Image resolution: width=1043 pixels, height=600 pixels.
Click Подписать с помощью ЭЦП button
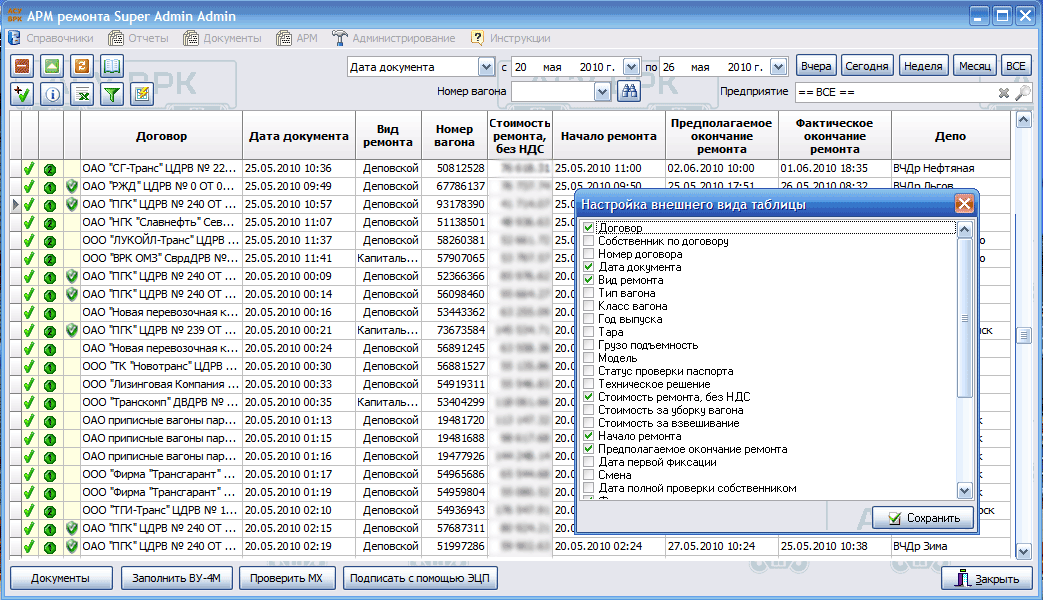pos(420,578)
